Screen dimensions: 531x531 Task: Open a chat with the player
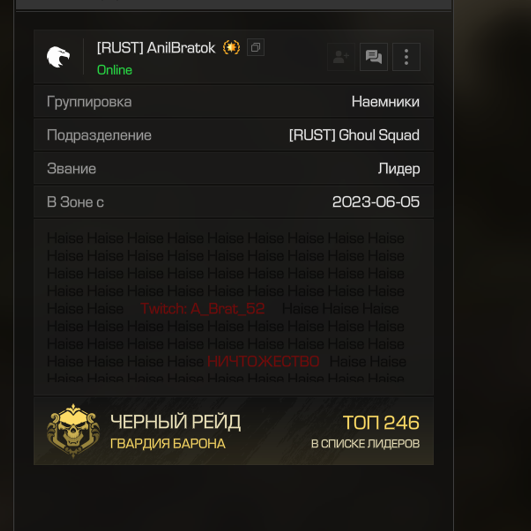click(374, 57)
